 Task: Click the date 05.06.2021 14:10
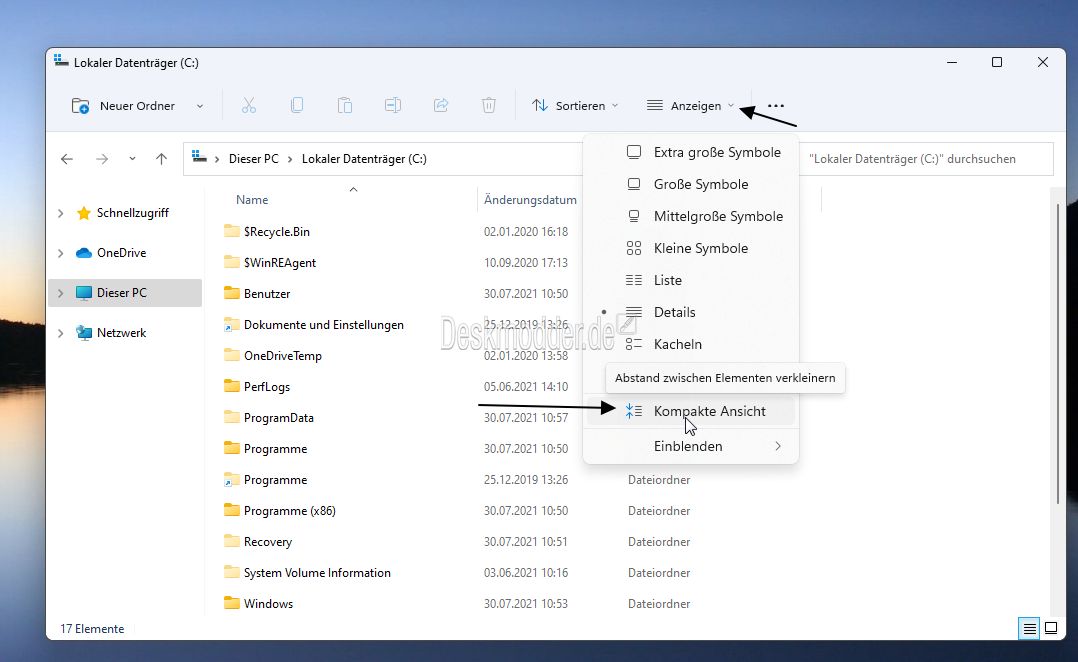click(x=526, y=386)
